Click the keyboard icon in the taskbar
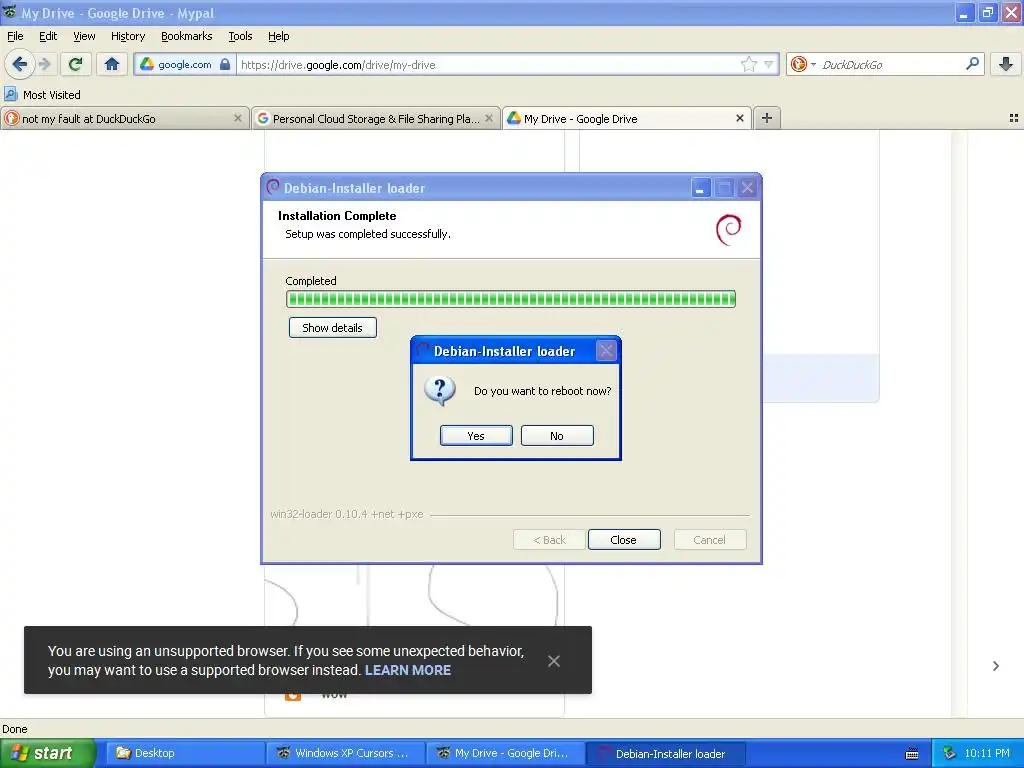This screenshot has height=768, width=1024. tap(912, 754)
